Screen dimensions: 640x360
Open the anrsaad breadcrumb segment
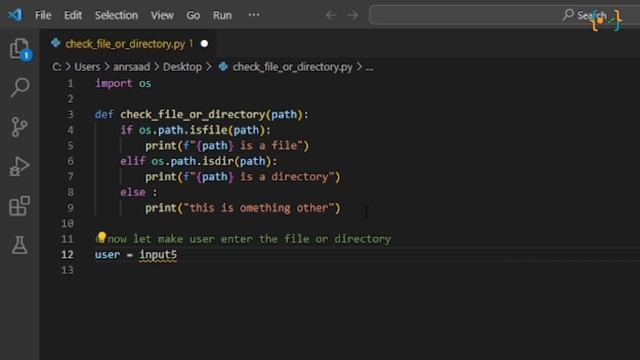click(x=131, y=67)
